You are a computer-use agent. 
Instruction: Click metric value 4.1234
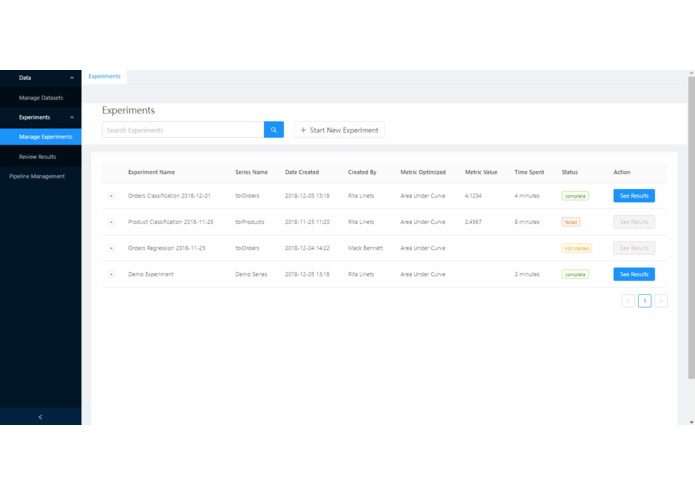click(x=473, y=196)
